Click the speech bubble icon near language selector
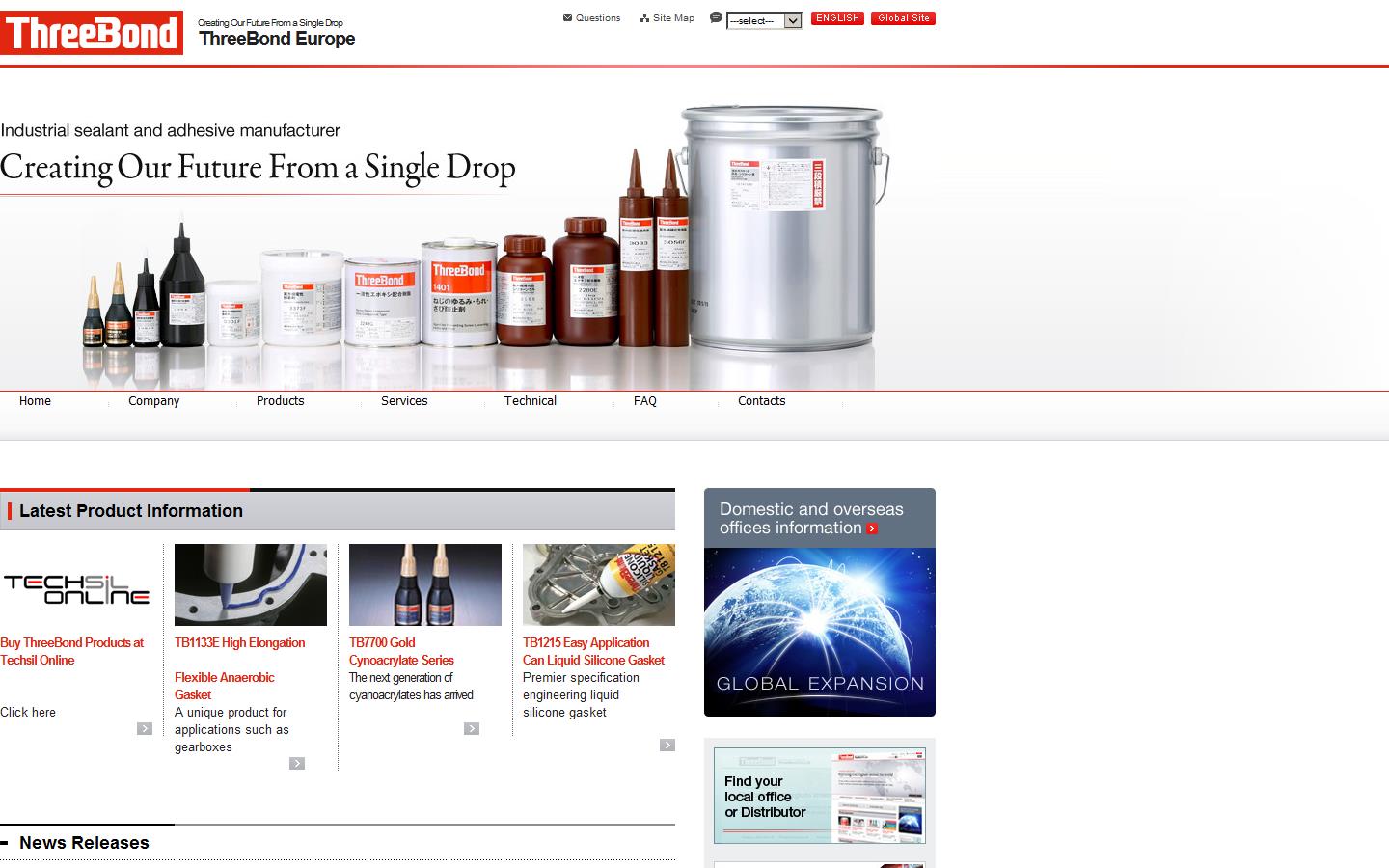This screenshot has width=1389, height=868. 714,18
